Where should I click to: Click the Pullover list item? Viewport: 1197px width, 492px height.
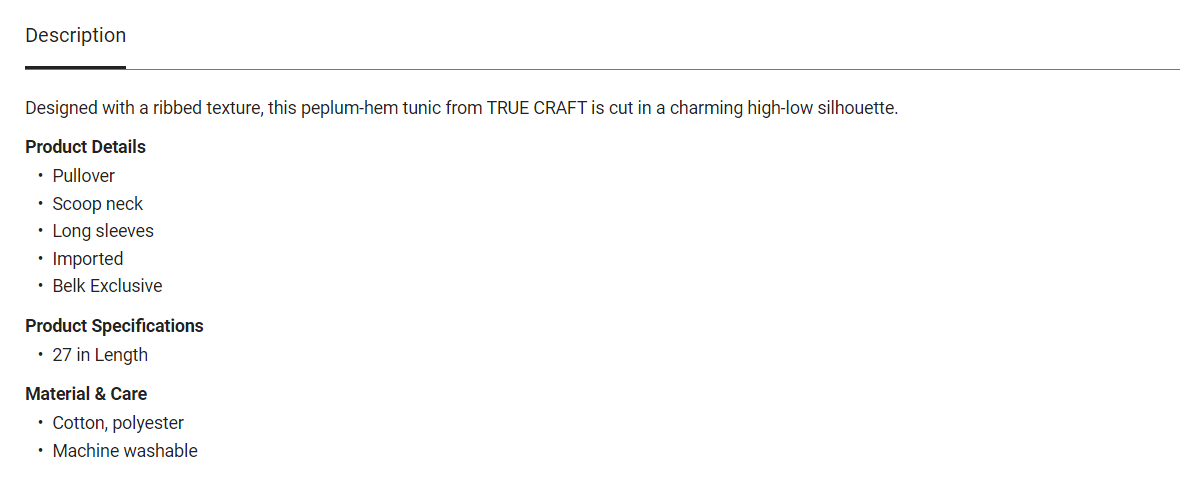[x=84, y=176]
